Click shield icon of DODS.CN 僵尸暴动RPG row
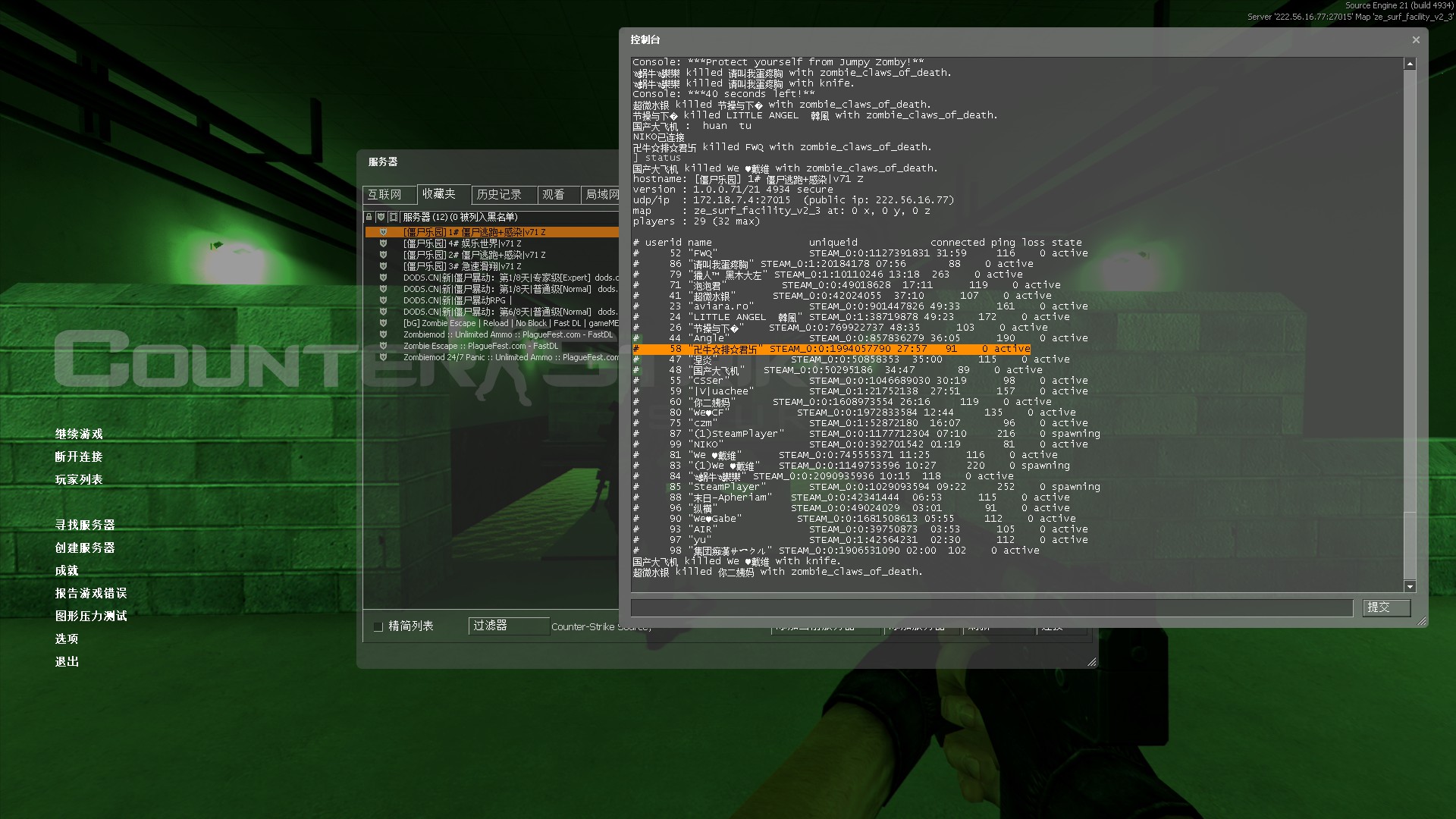1456x819 pixels. click(383, 300)
